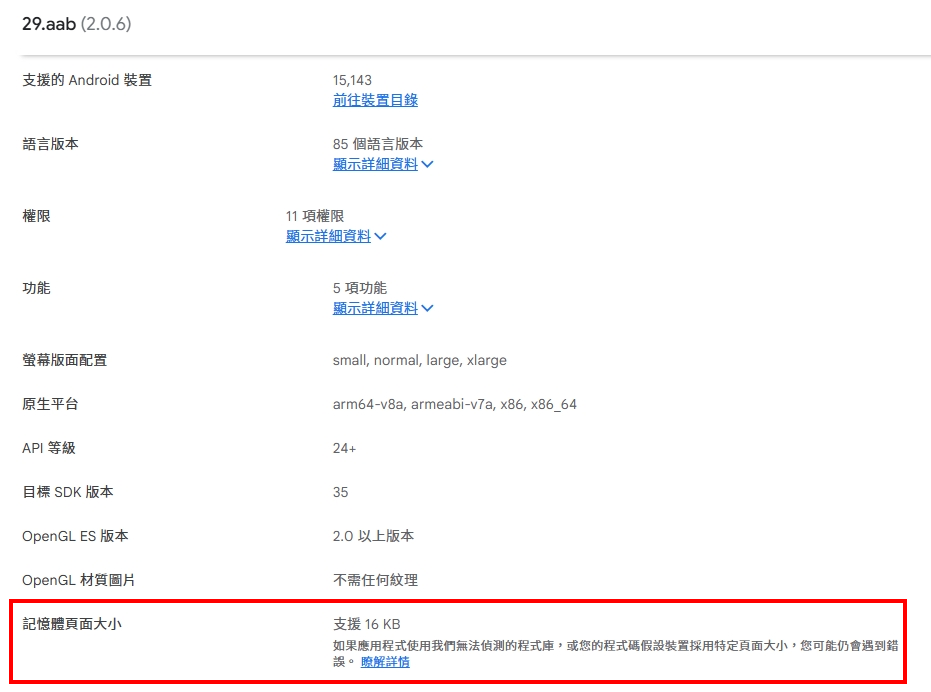Click the chevron icon beside language details link

[x=428, y=164]
